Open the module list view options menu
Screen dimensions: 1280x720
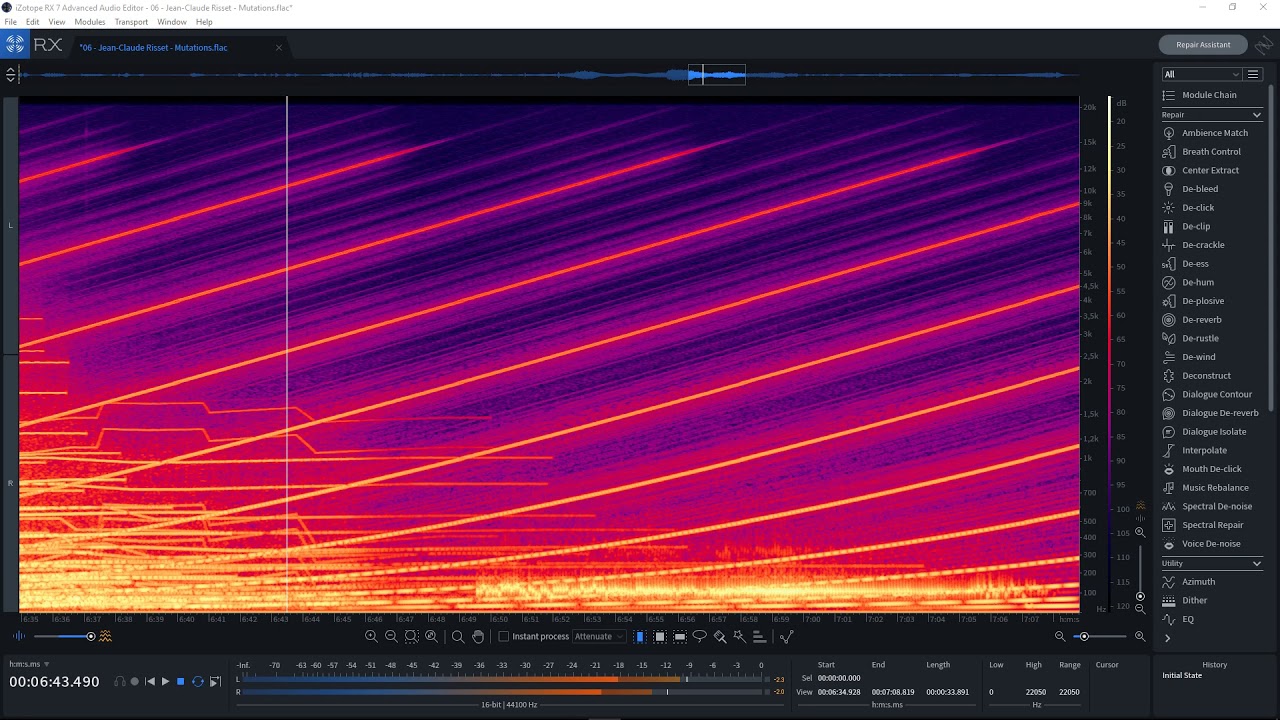1253,74
